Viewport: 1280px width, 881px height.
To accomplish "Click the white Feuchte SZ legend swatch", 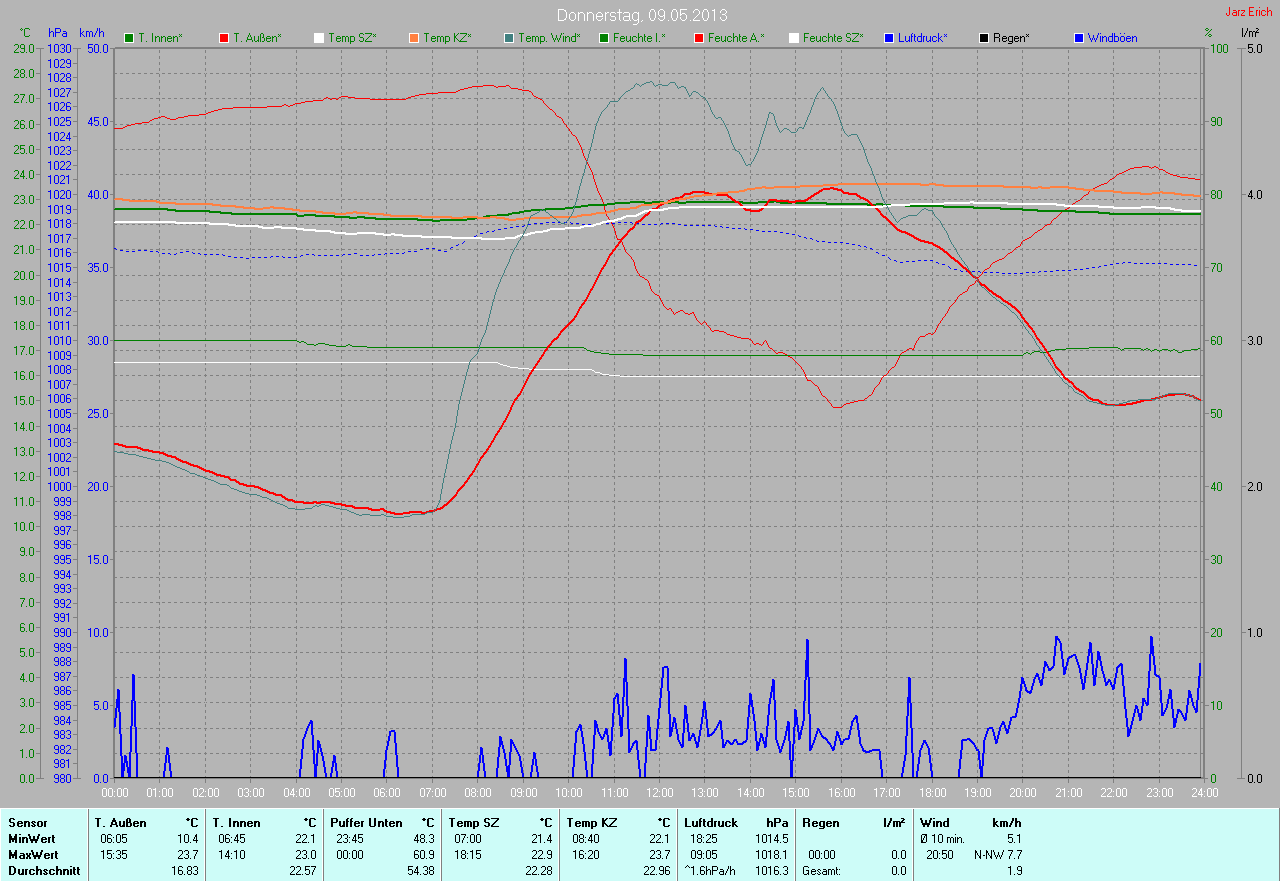I will [x=794, y=38].
